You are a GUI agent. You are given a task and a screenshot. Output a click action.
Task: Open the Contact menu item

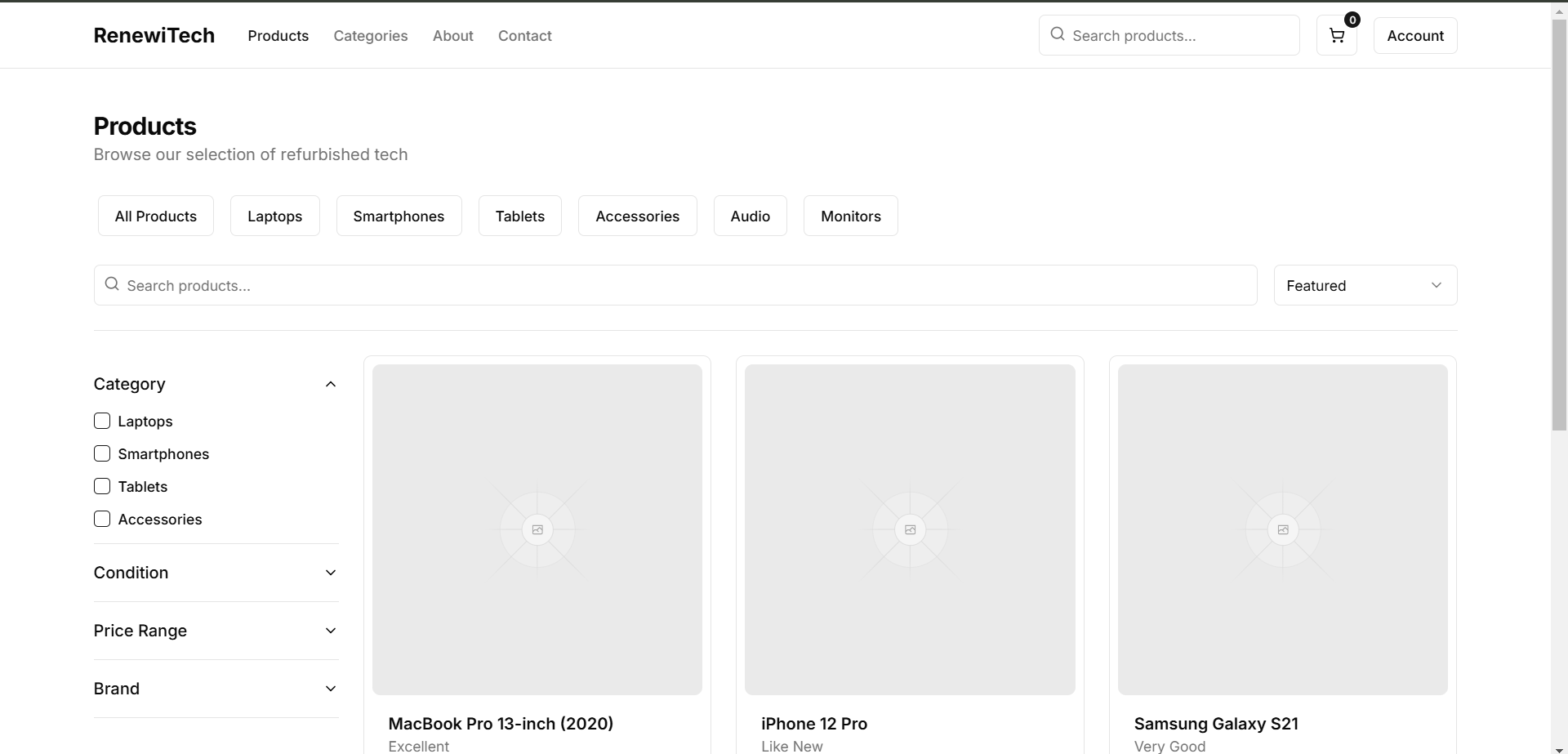(524, 35)
